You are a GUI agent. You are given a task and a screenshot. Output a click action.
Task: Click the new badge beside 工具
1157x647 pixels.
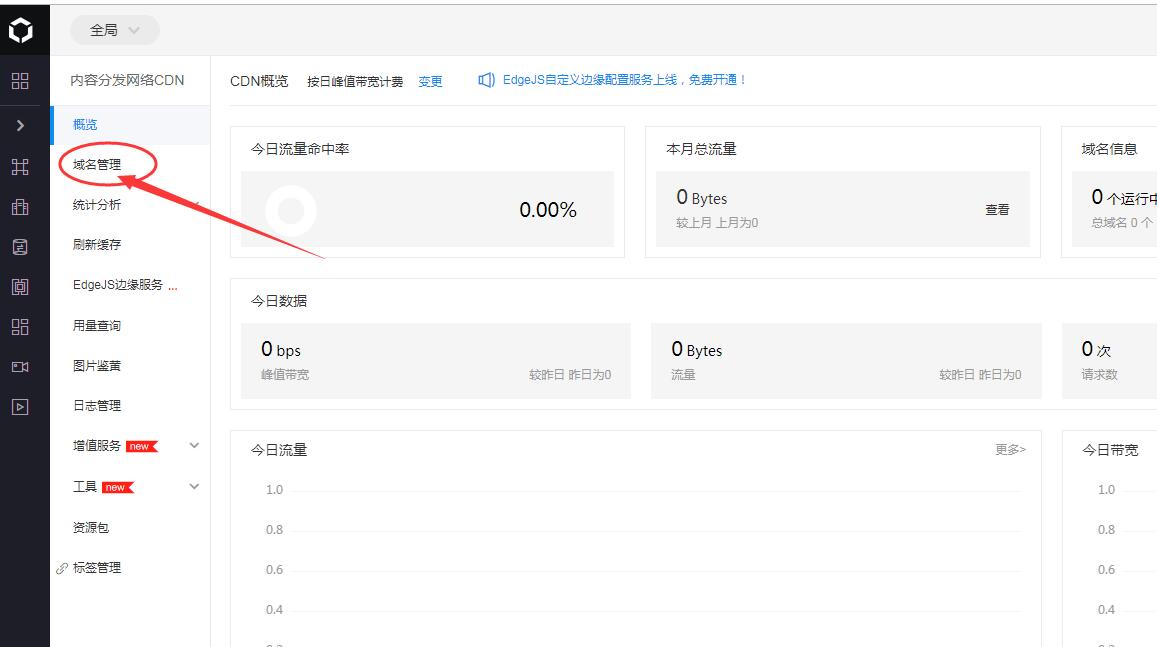[118, 487]
